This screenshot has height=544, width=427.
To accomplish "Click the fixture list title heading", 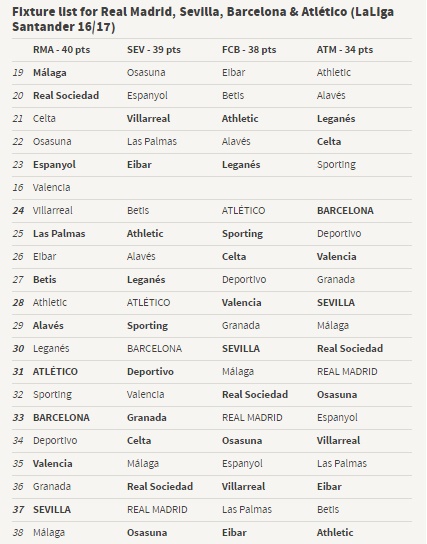I will 203,19.
